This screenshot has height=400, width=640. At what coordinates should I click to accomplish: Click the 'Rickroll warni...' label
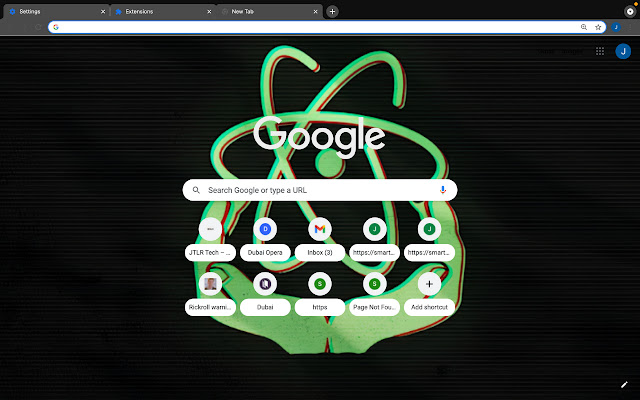coord(210,307)
